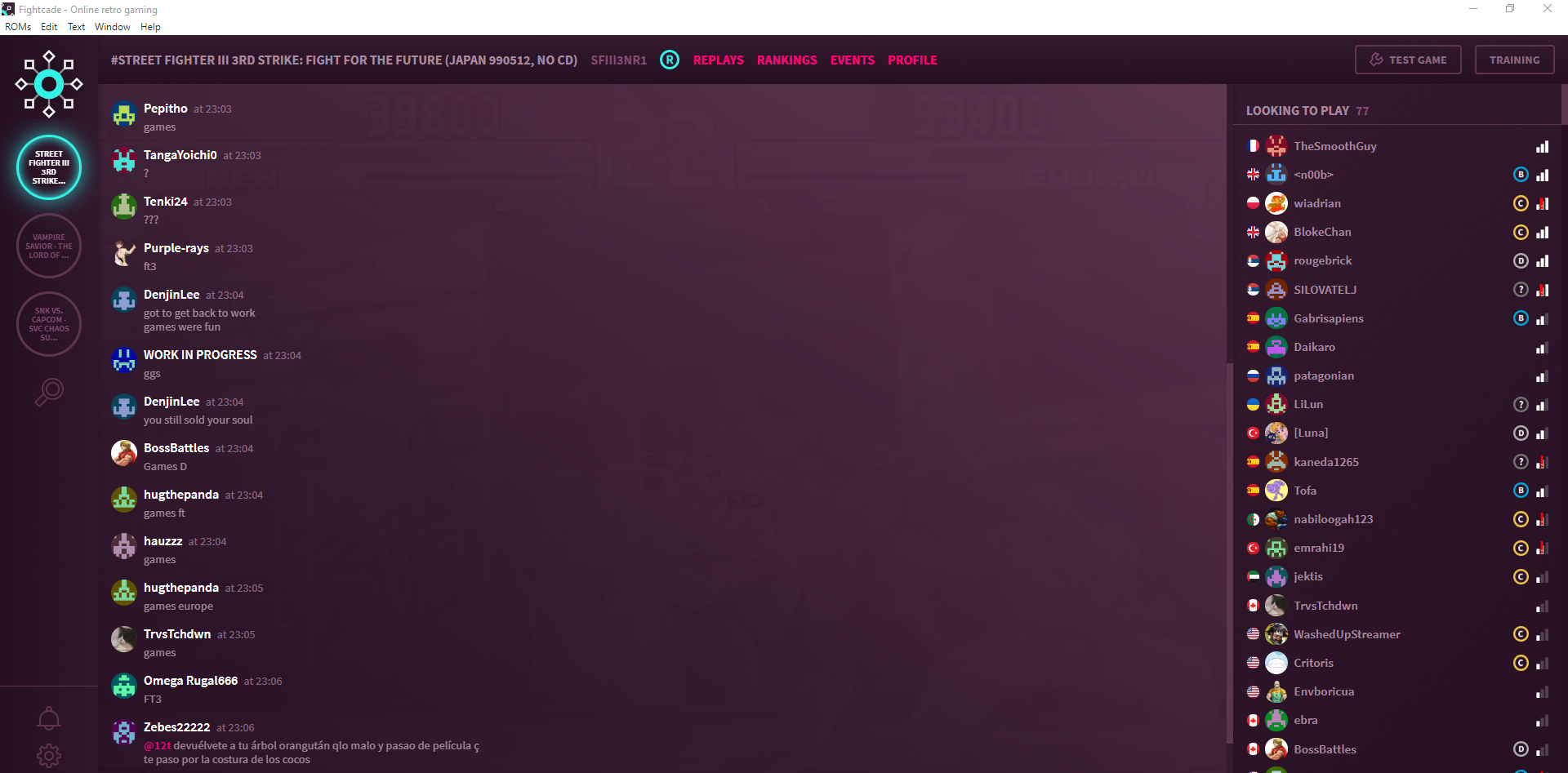Click wiadrian's avatar in player list
The image size is (1568, 773).
pyautogui.click(x=1276, y=203)
